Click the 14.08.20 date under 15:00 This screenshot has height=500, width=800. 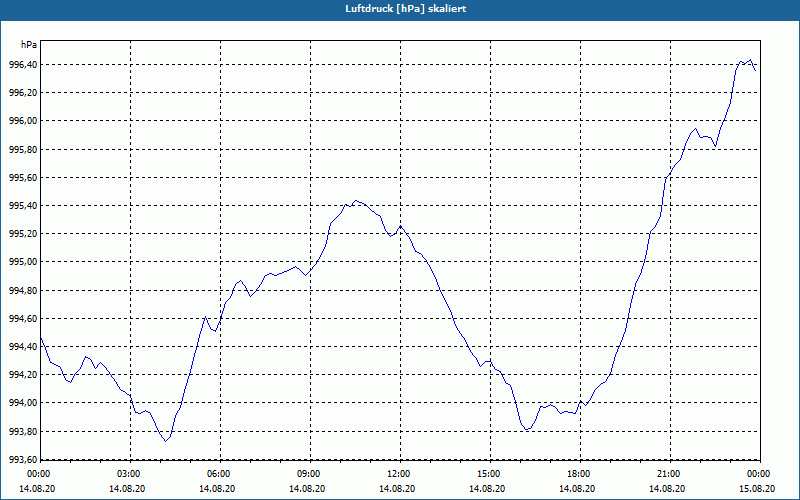[x=487, y=488]
